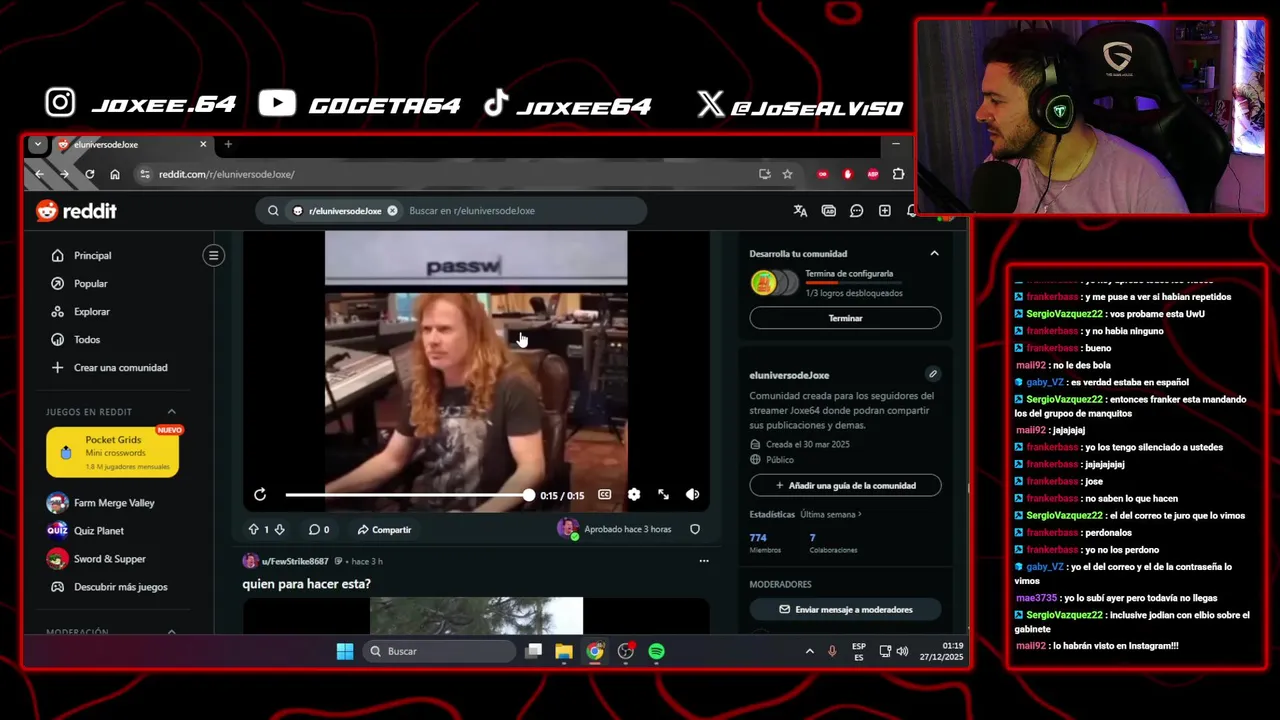Bookmark page with star icon
Screen dimensions: 1280x720
(x=787, y=174)
